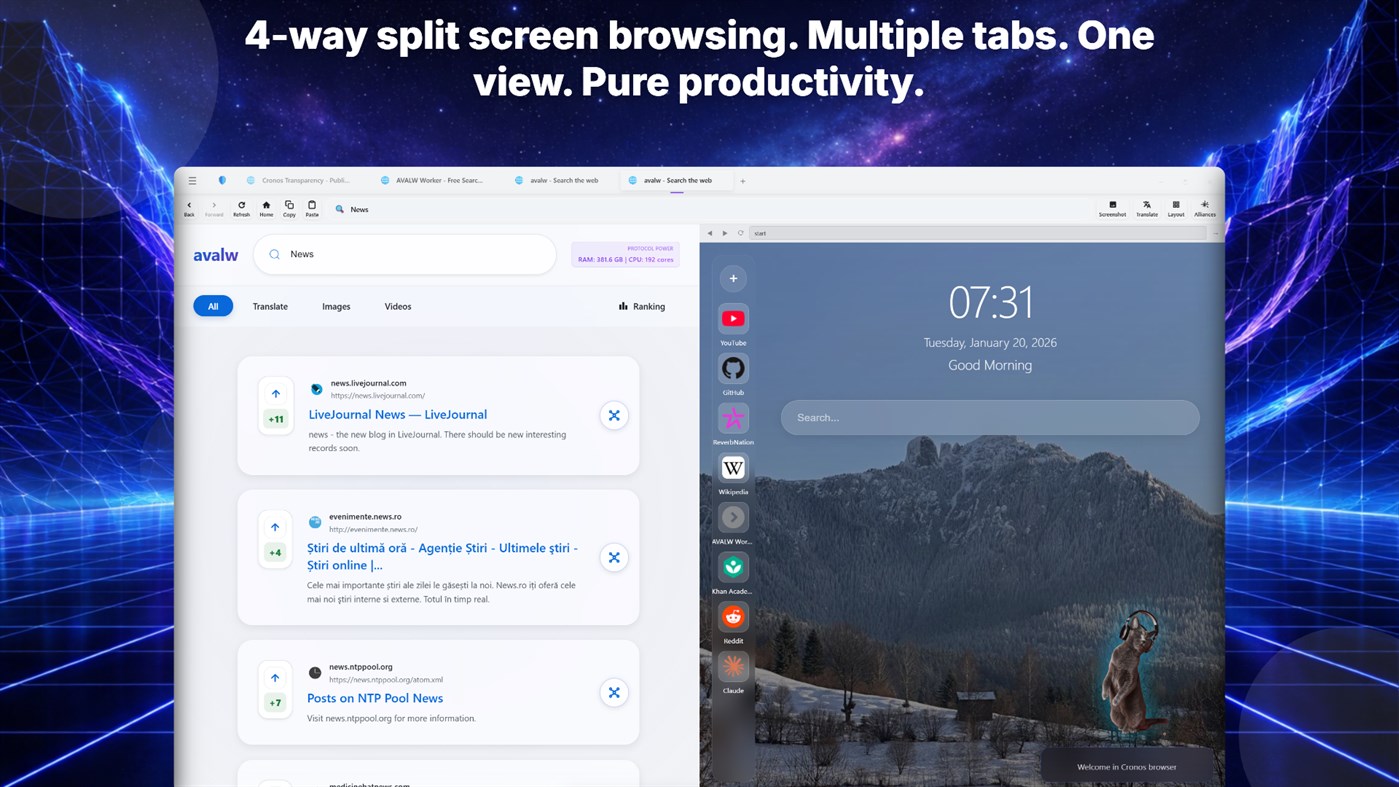Open the Ranking dropdown on results page
The image size is (1399, 787).
[x=641, y=306]
